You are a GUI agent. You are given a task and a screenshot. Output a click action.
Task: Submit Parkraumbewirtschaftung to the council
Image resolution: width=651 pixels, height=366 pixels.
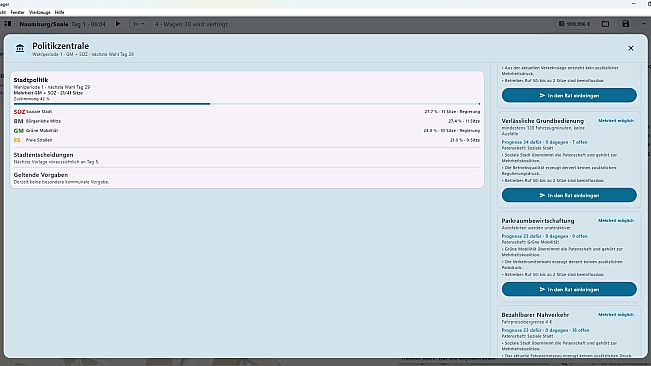[569, 289]
